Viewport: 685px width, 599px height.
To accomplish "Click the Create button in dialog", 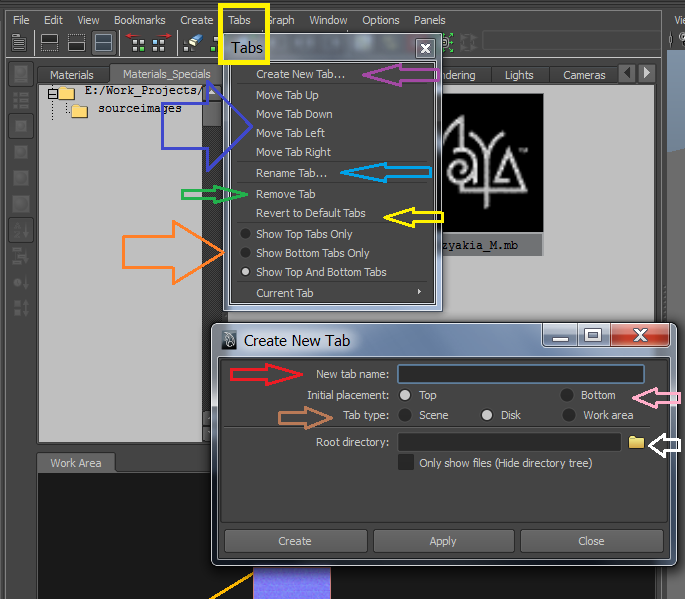I will tap(295, 541).
